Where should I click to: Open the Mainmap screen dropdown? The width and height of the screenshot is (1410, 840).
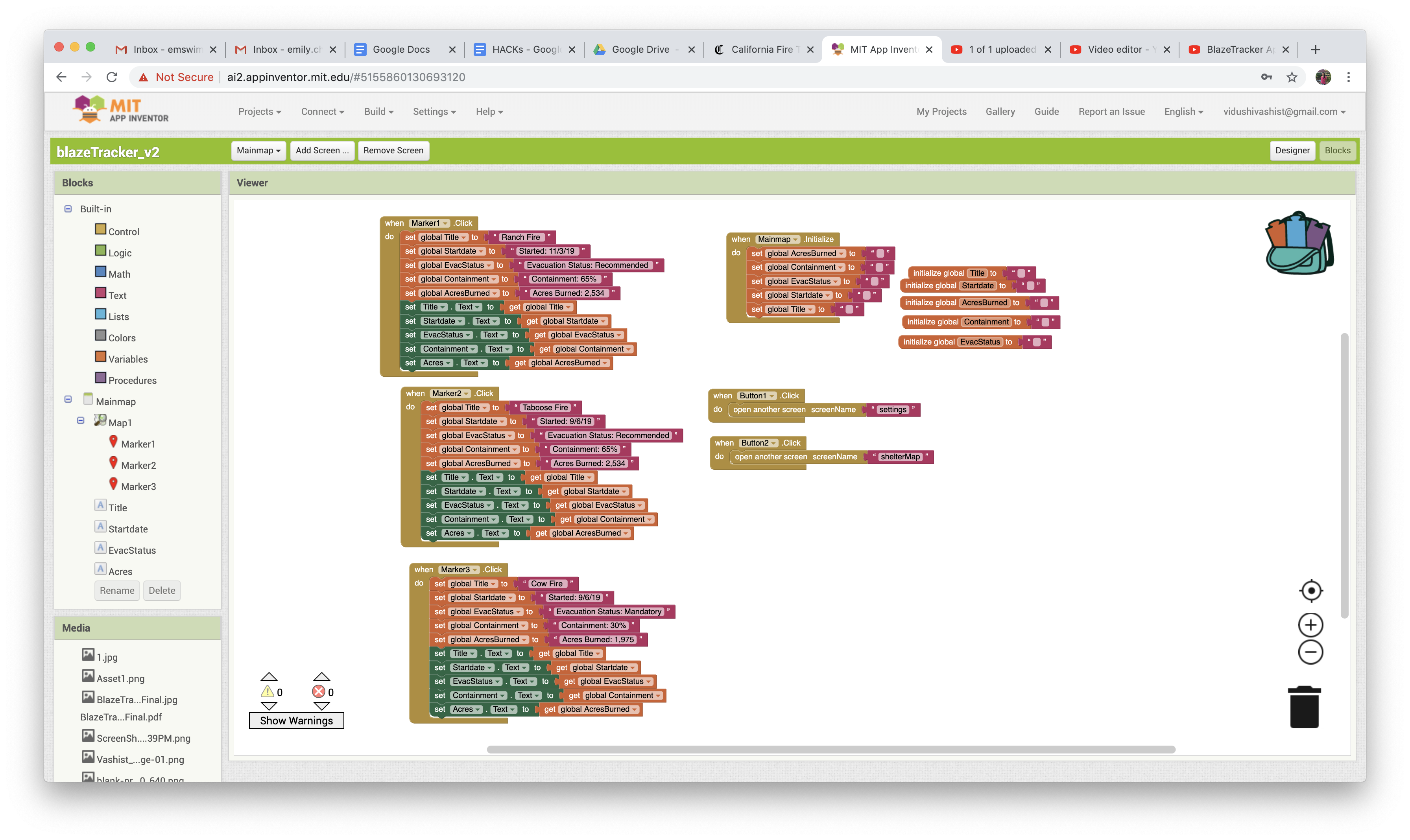[x=258, y=151]
